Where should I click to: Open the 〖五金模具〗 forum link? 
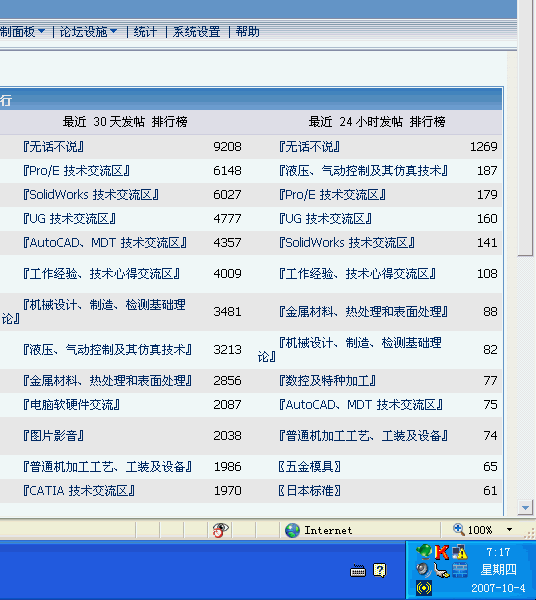click(x=310, y=467)
